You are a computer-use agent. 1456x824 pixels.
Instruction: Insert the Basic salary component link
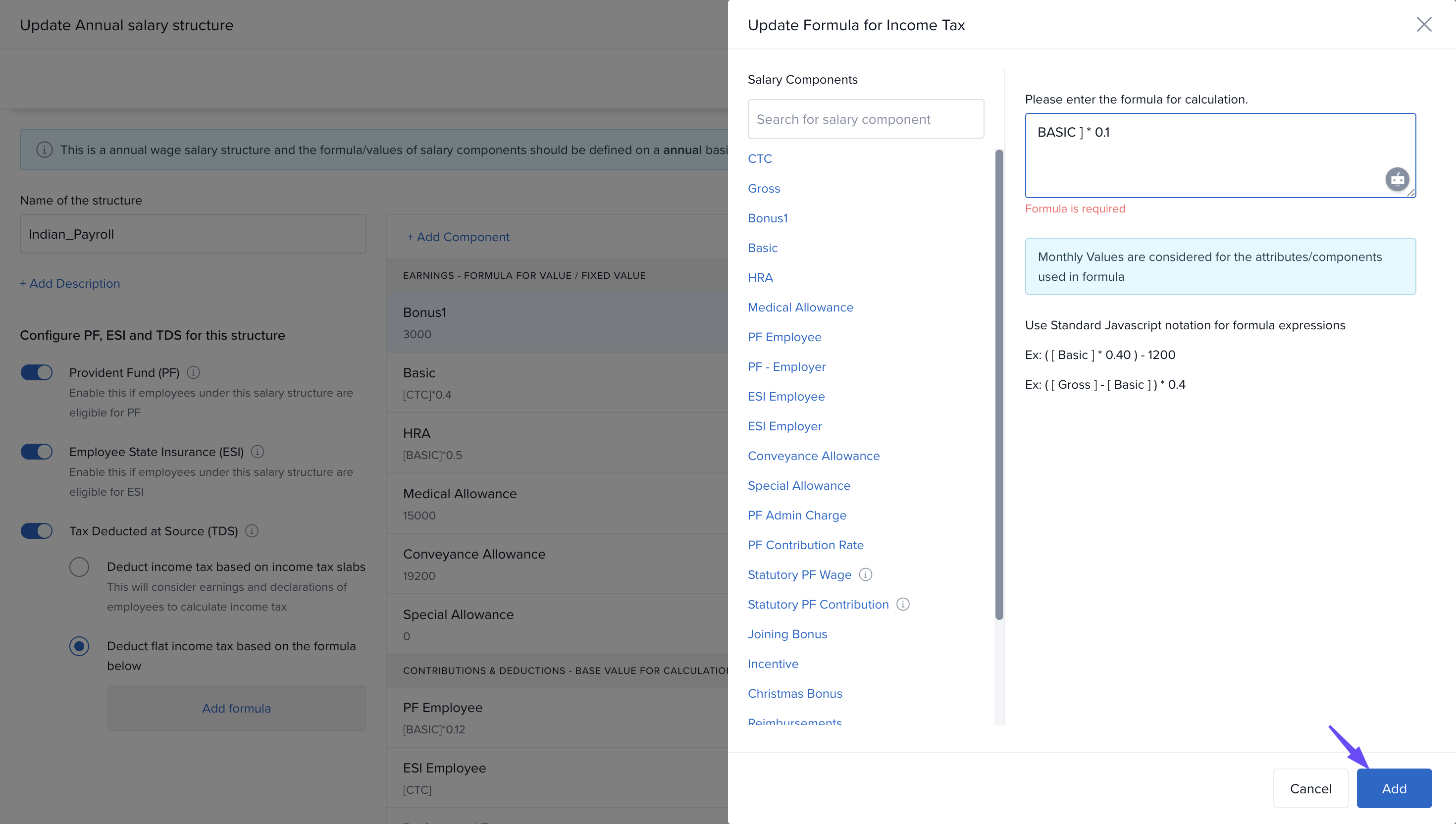coord(762,248)
